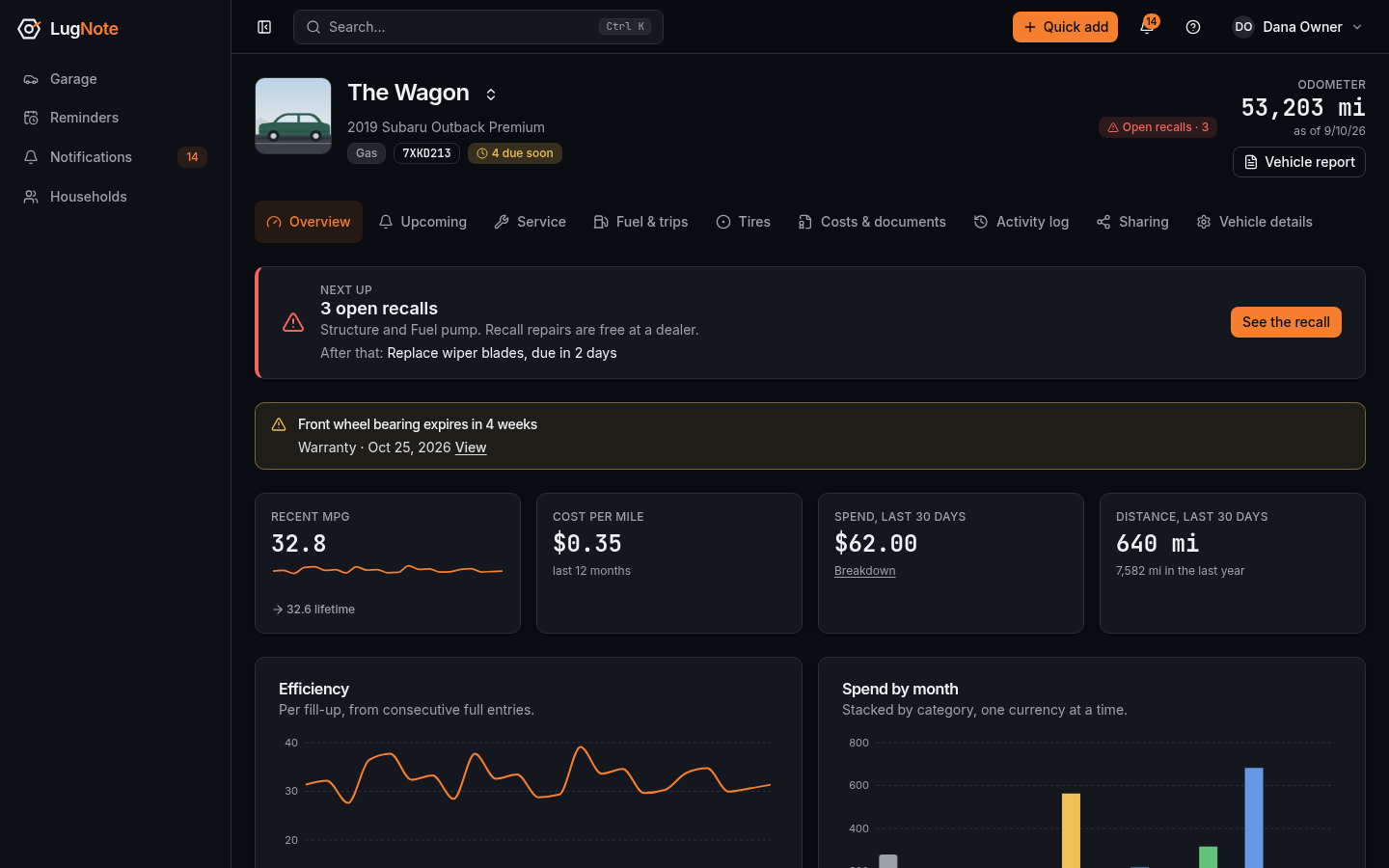This screenshot has width=1389, height=868.
Task: Click the 14 badge next to Notifications
Action: 192,157
